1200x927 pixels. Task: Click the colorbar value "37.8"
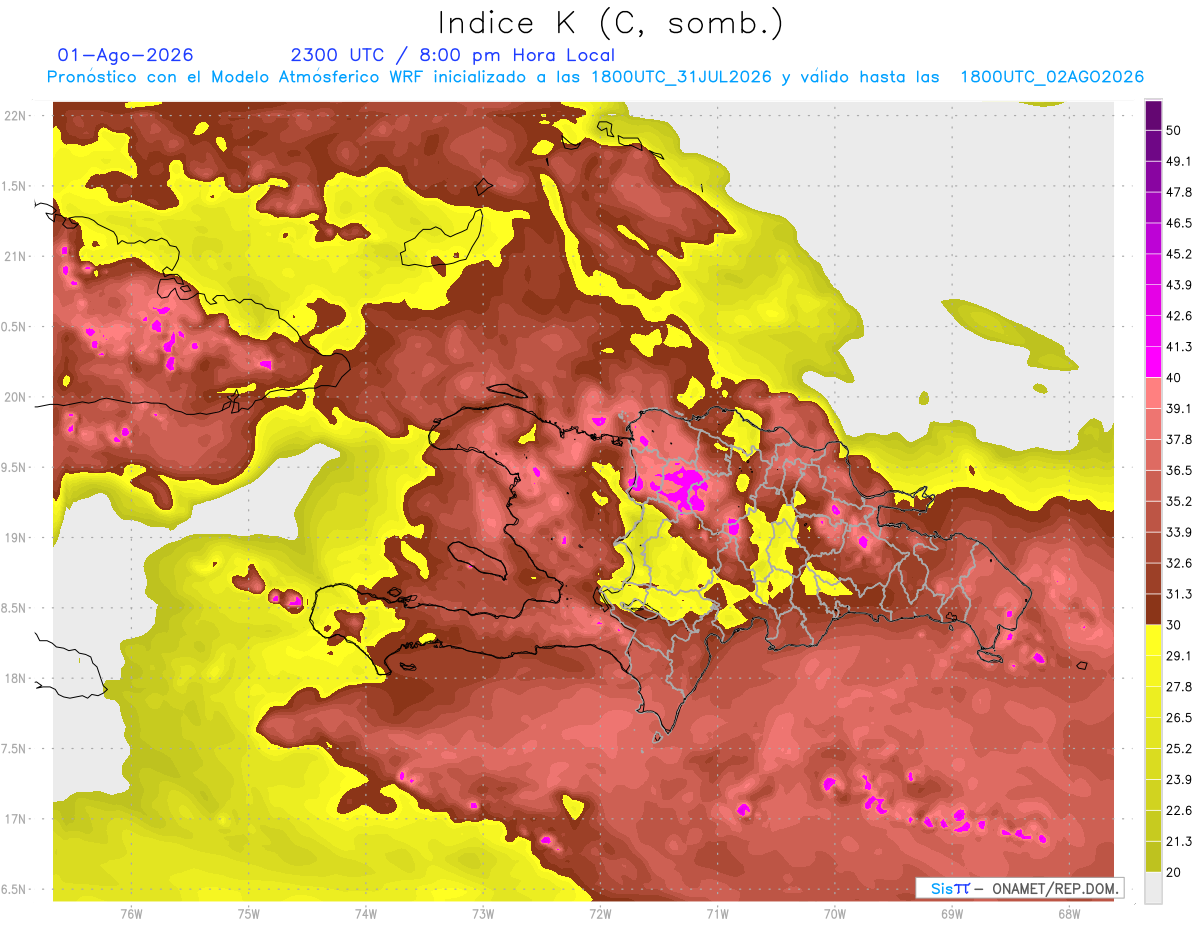(1179, 440)
